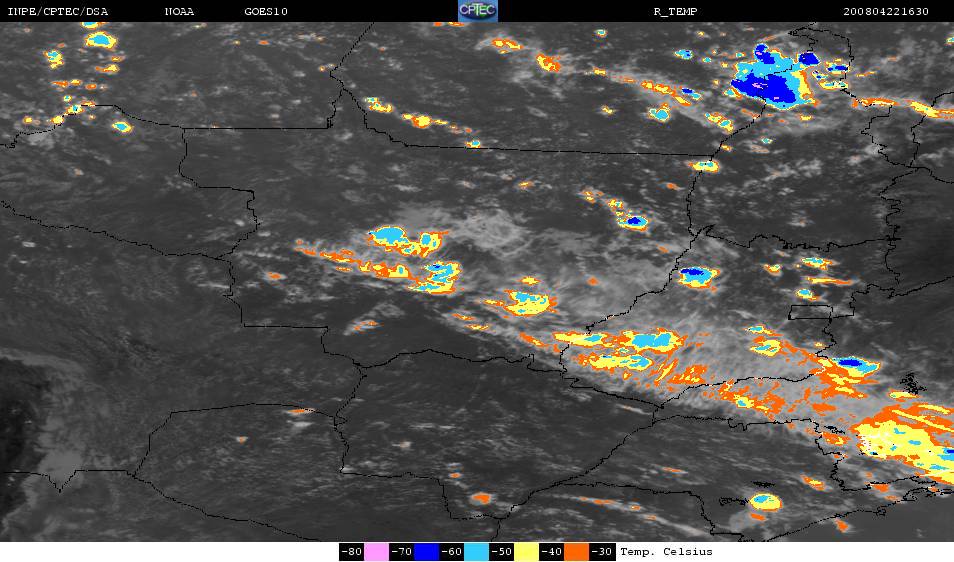Click the -50 legend value
This screenshot has width=954, height=562.
[501, 552]
